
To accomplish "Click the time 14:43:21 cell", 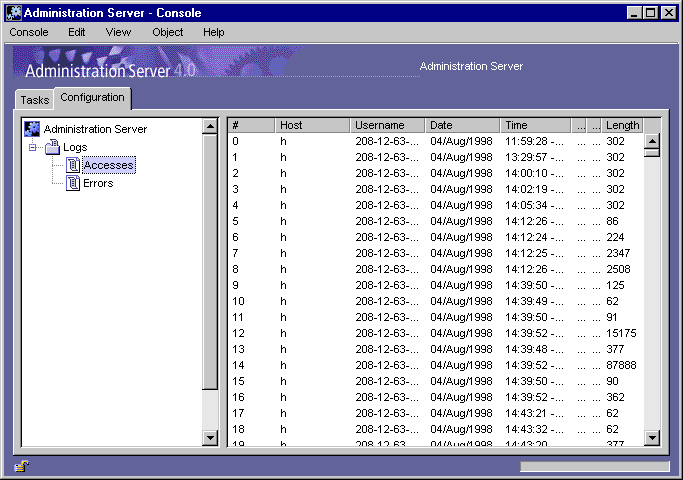I will coord(534,413).
